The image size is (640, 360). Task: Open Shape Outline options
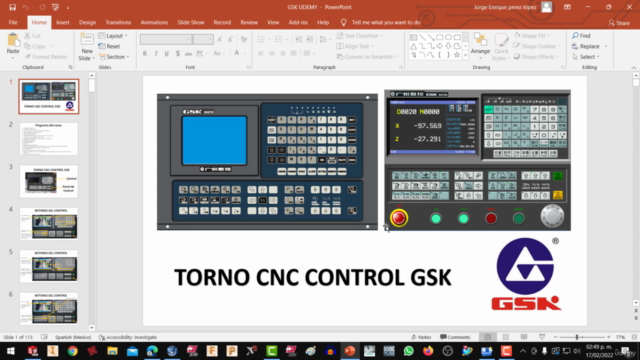tap(537, 46)
